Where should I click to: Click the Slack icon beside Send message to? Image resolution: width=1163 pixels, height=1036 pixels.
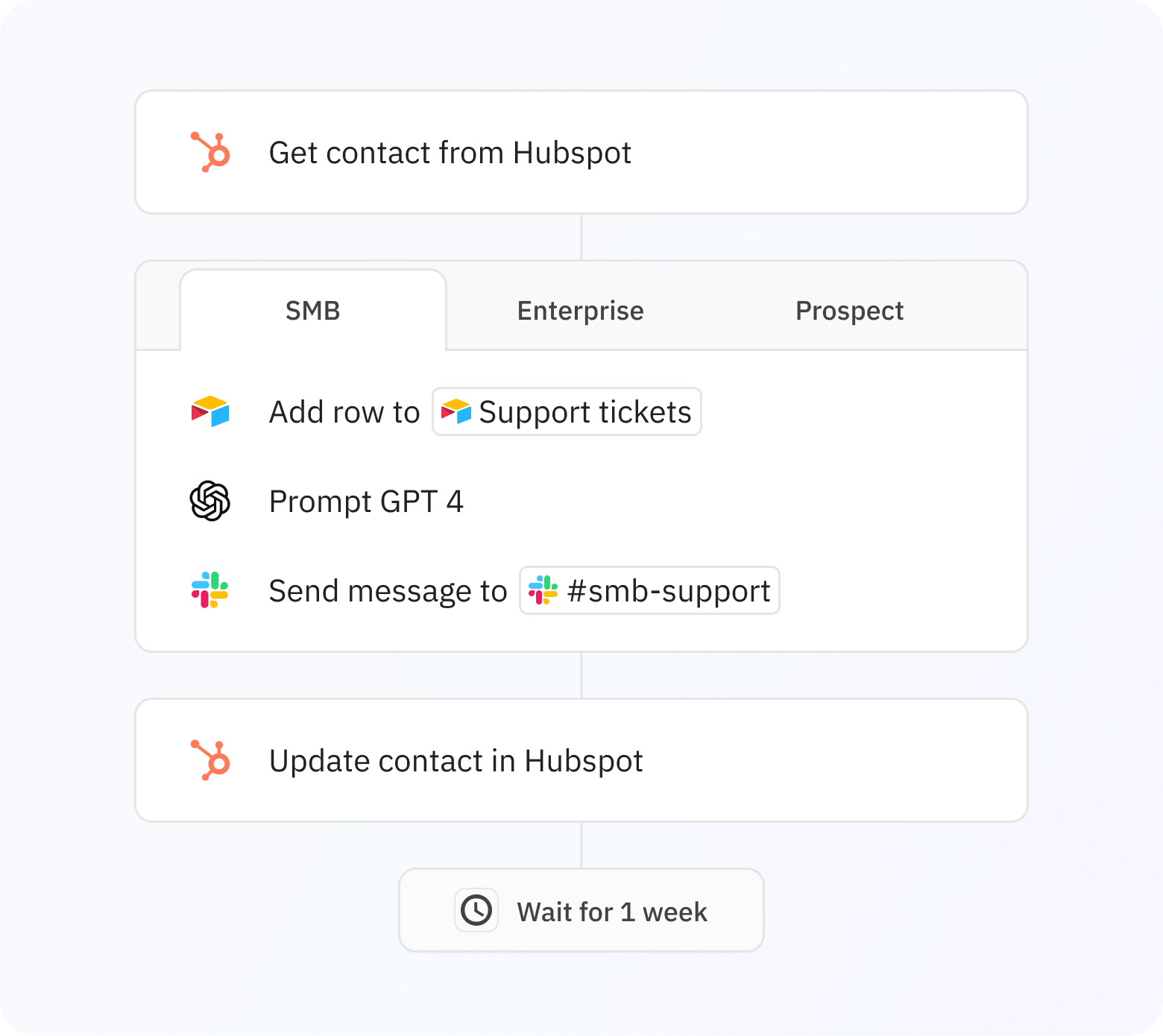(211, 591)
